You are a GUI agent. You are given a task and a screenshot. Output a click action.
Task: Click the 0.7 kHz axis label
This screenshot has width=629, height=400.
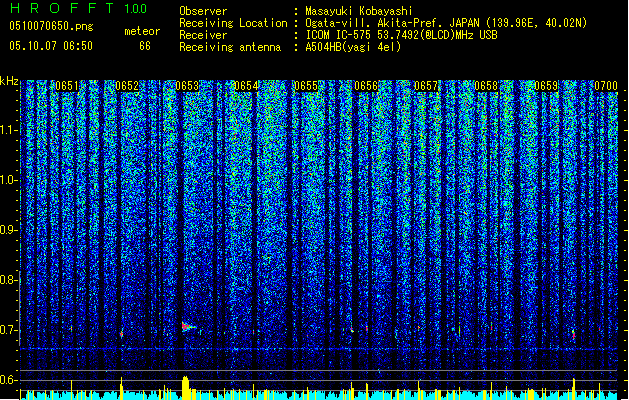point(9,330)
